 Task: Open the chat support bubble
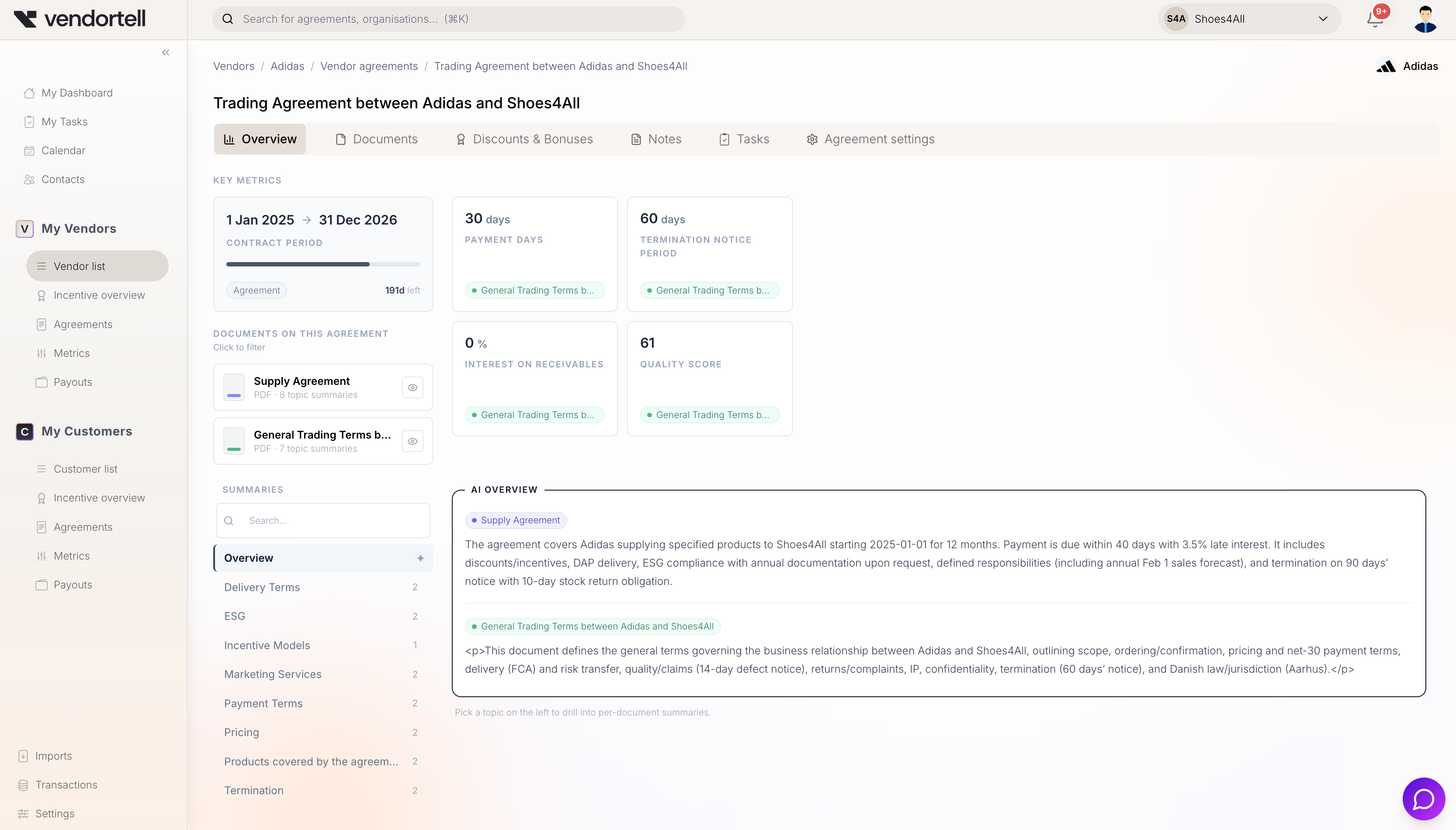(1424, 799)
